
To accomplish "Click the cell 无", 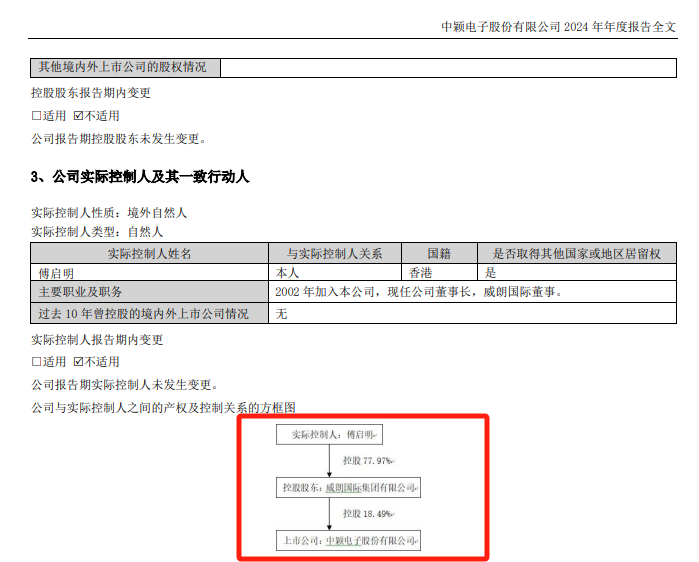I will click(x=473, y=313).
